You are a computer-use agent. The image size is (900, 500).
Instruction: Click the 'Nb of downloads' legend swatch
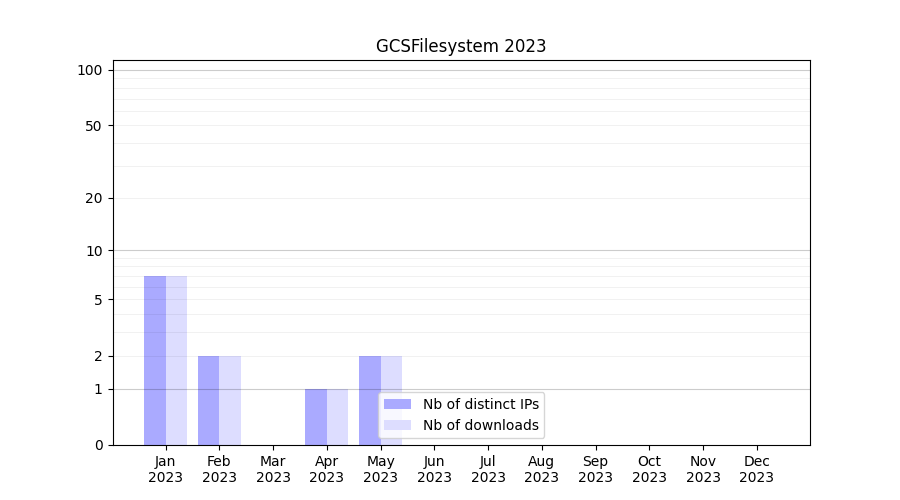coord(397,425)
